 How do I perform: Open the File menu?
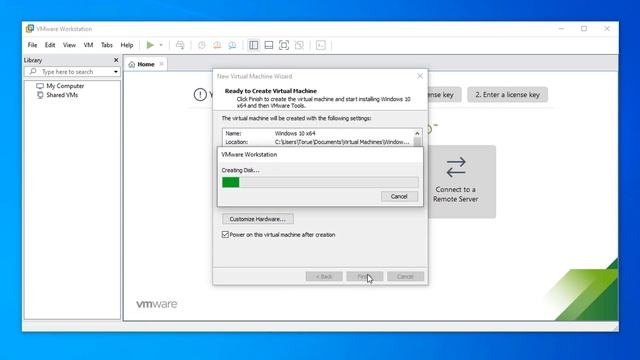tap(32, 45)
